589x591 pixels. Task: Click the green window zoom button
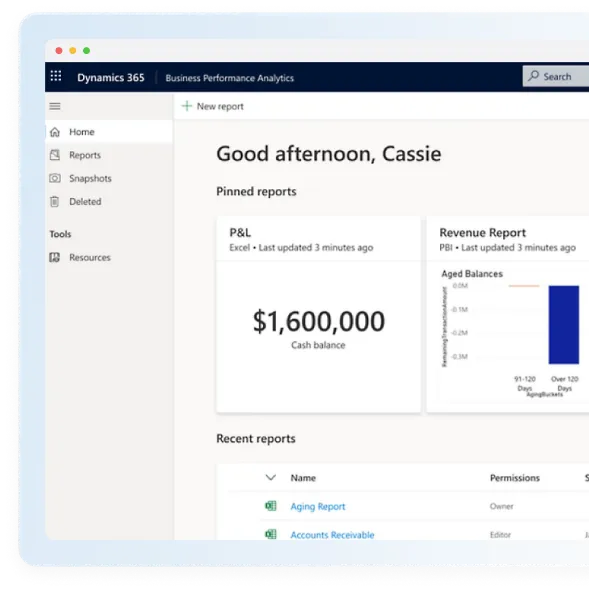point(87,51)
